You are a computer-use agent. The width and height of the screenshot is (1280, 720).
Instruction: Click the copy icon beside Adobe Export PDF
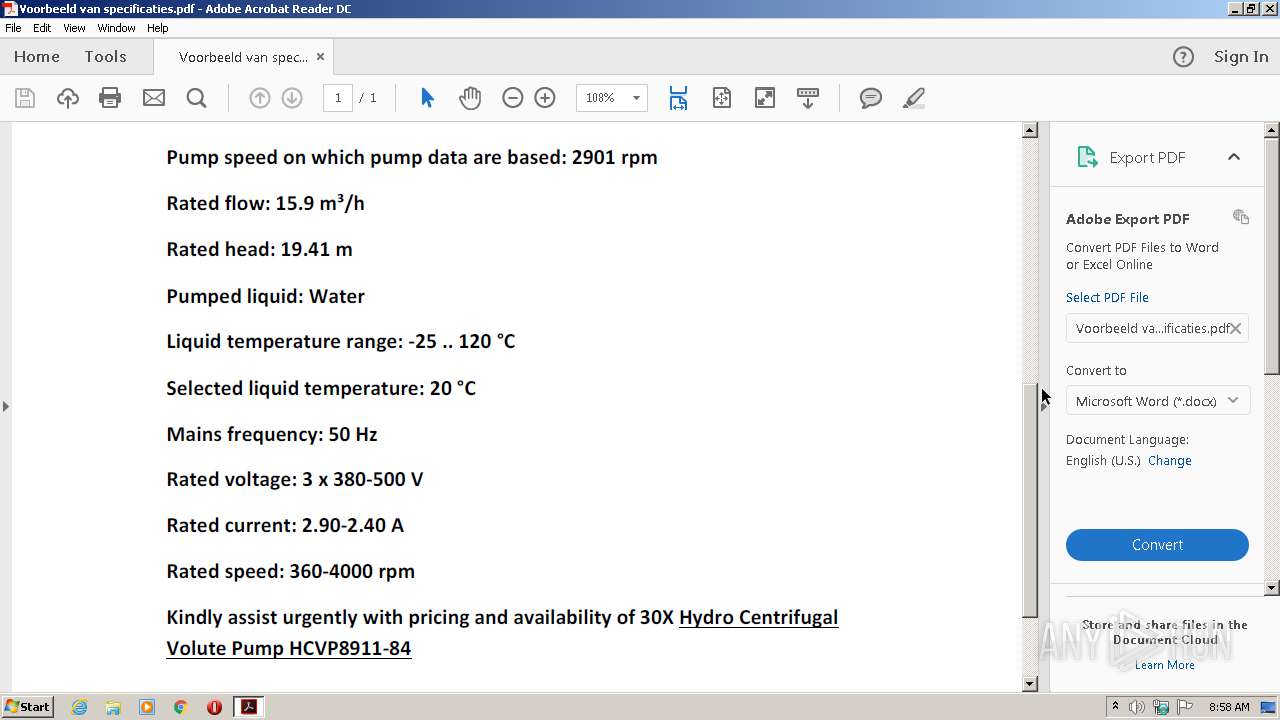[x=1241, y=217]
